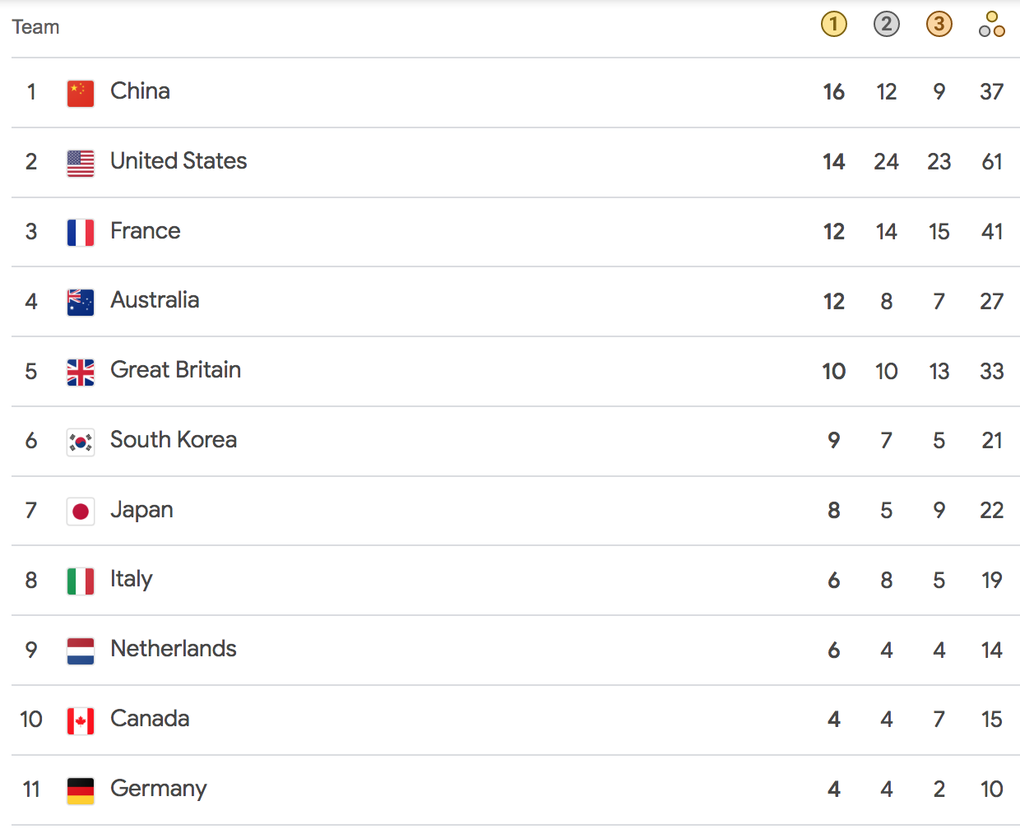The image size is (1020, 829).
Task: Select the Germany team name
Action: pos(158,789)
